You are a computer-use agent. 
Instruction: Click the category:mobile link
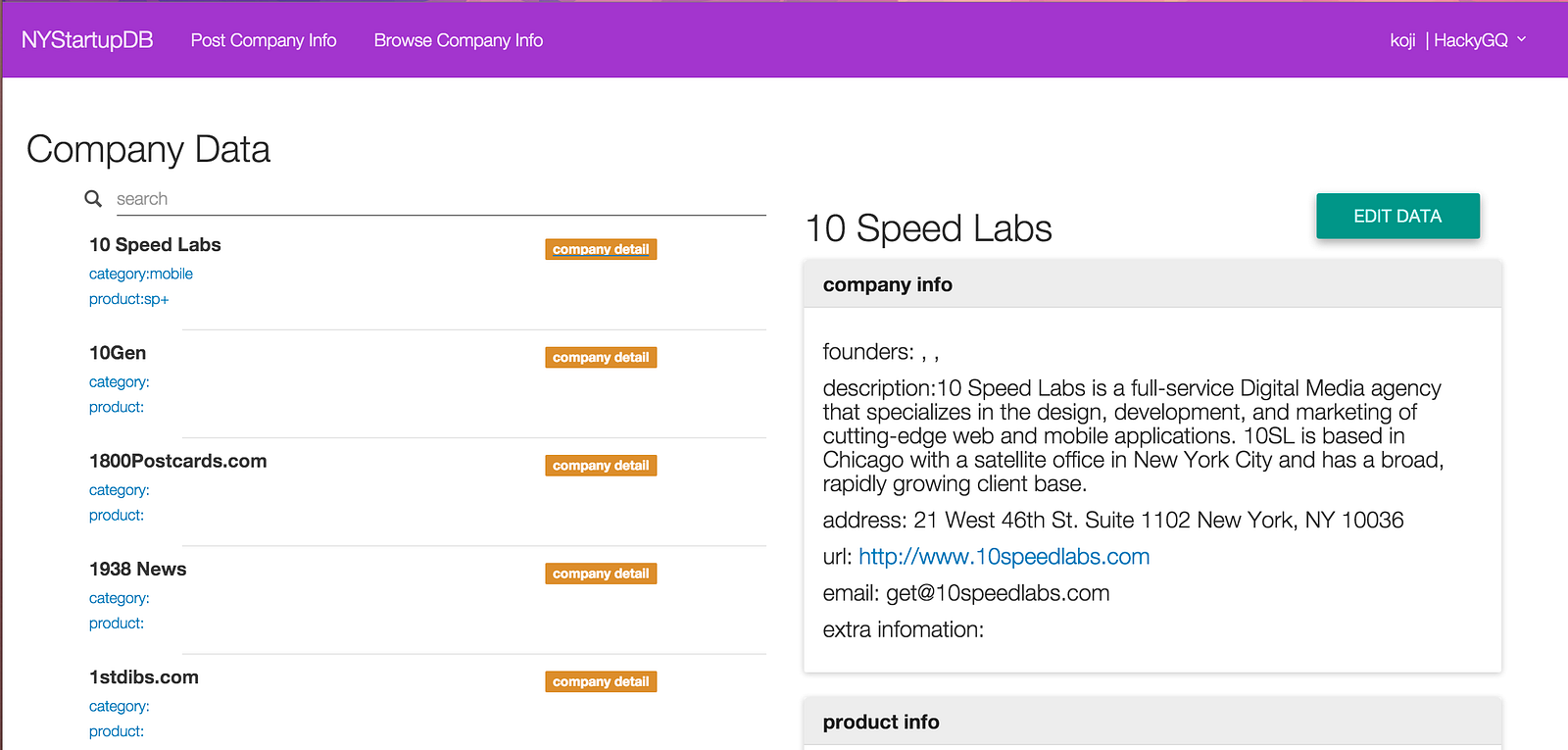[141, 275]
